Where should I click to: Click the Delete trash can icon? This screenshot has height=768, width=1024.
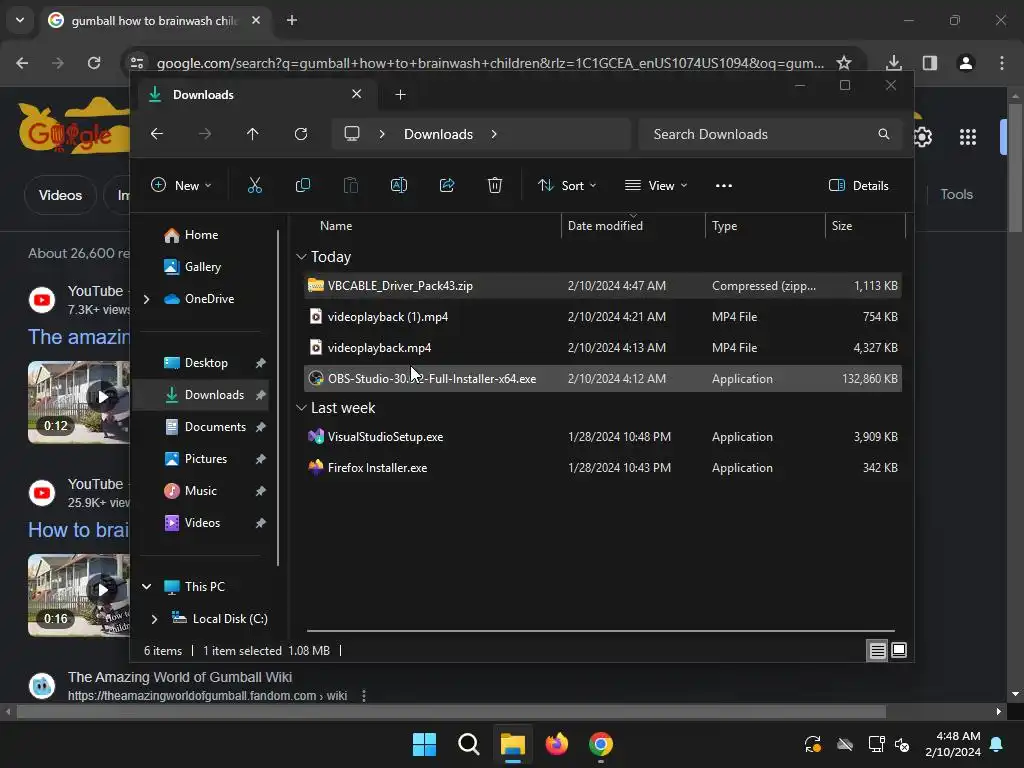[x=495, y=185]
